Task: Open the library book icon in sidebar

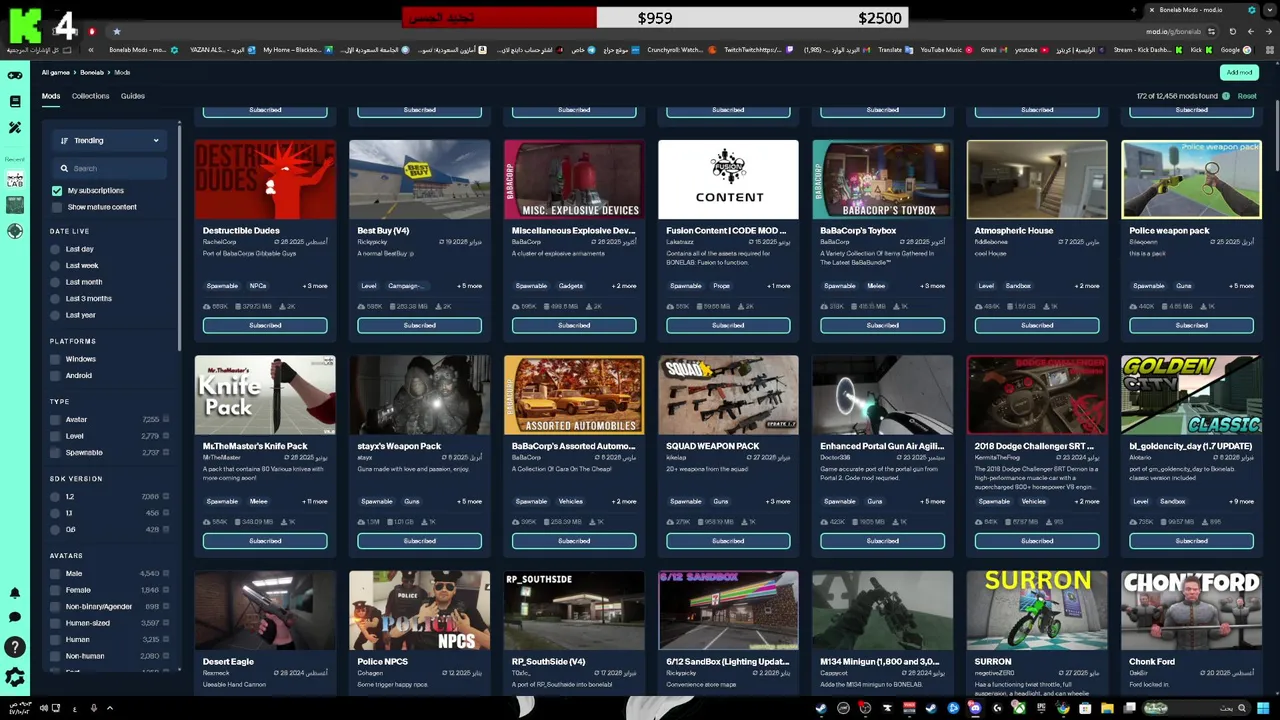Action: (x=15, y=101)
